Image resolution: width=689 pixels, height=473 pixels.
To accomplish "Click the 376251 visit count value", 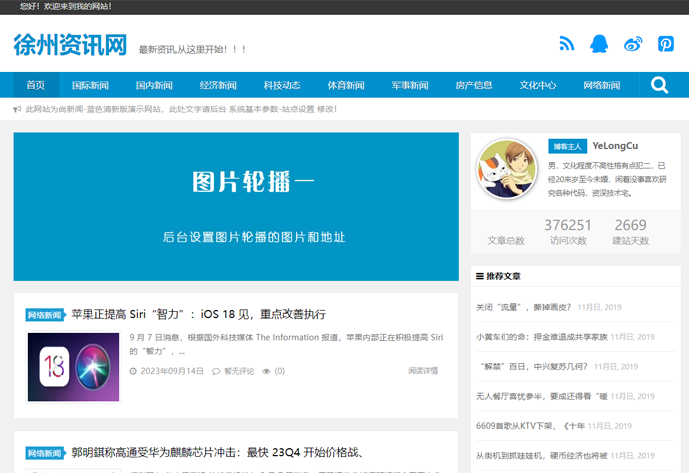I will (x=568, y=225).
